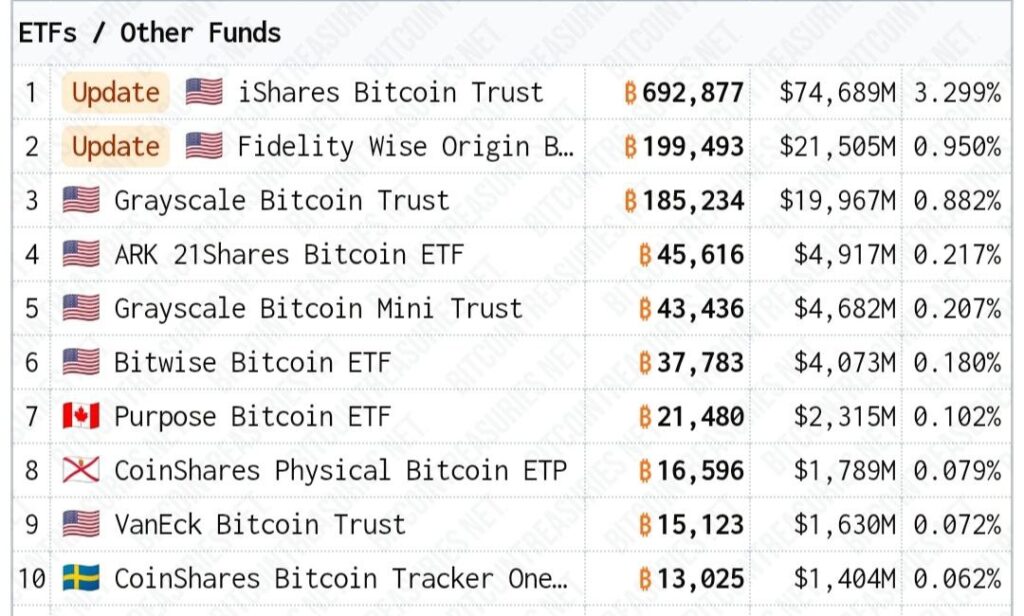This screenshot has width=1024, height=616.
Task: Open the VanEck Bitcoin Trust entry
Action: point(260,524)
